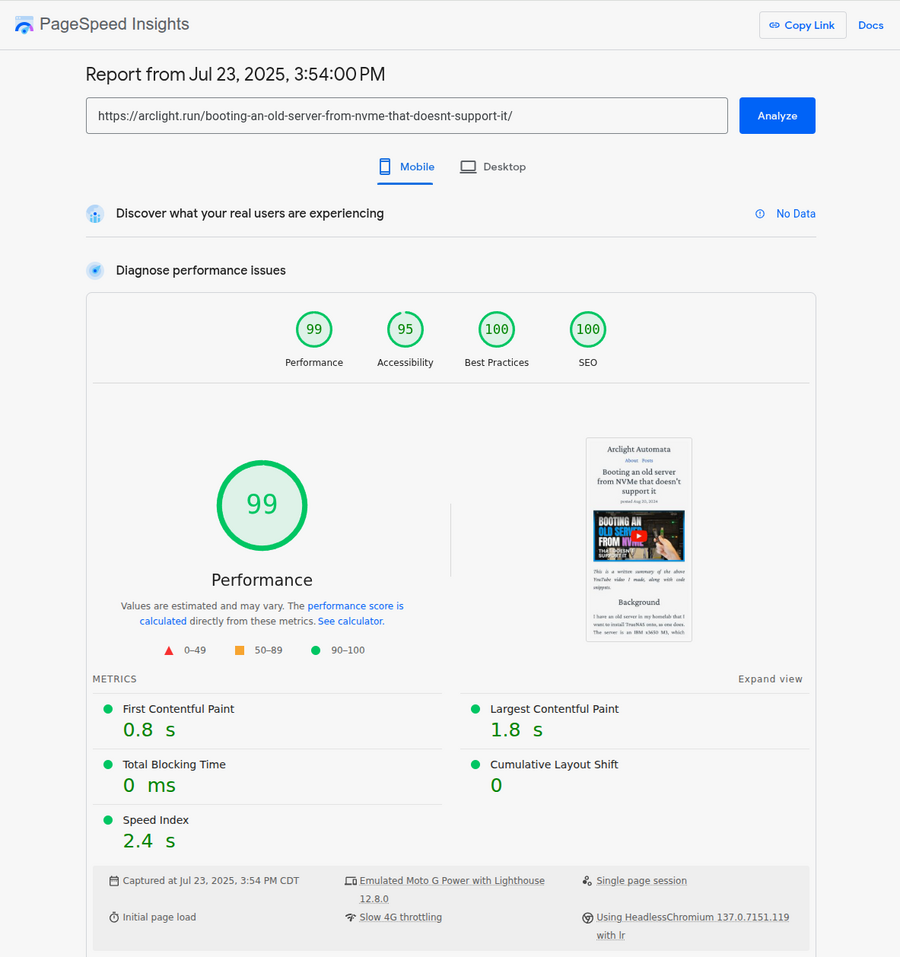Open the See calculator link
The image size is (900, 957).
(x=350, y=621)
